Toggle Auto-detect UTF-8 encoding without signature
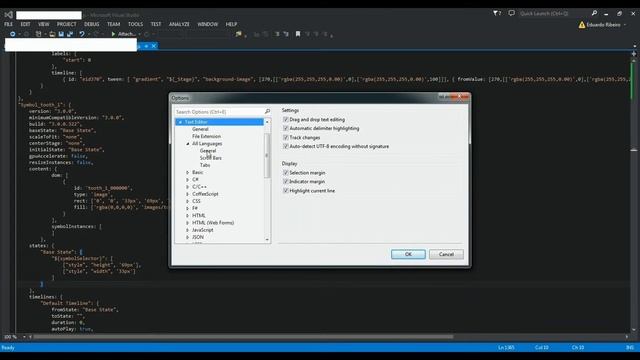640x360 pixels. (x=286, y=147)
